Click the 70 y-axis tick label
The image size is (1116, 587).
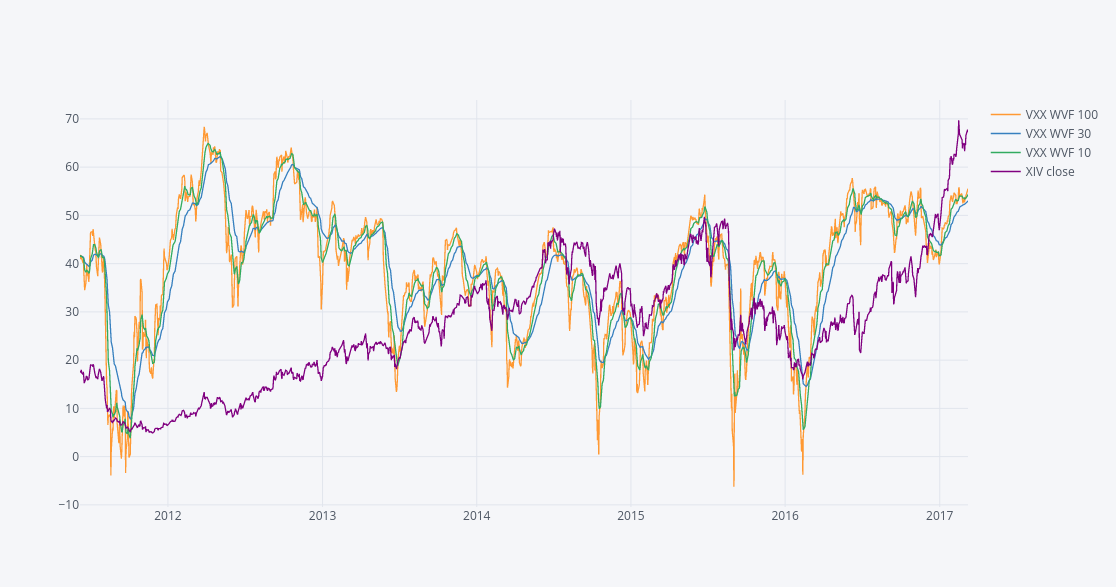pyautogui.click(x=72, y=119)
